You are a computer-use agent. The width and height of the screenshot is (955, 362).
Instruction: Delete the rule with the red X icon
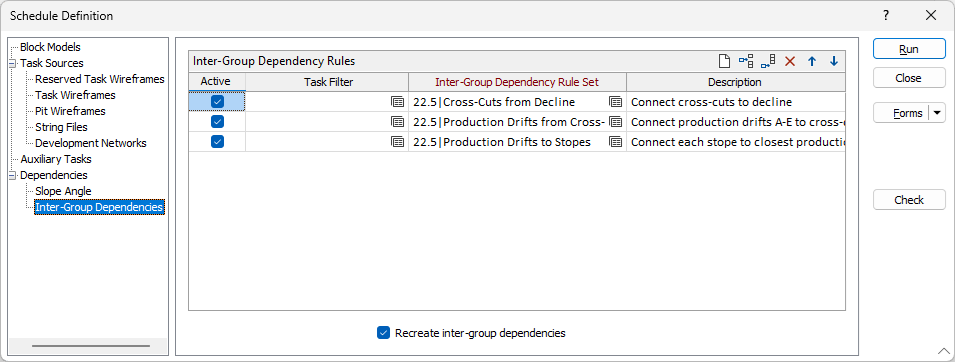pos(790,61)
